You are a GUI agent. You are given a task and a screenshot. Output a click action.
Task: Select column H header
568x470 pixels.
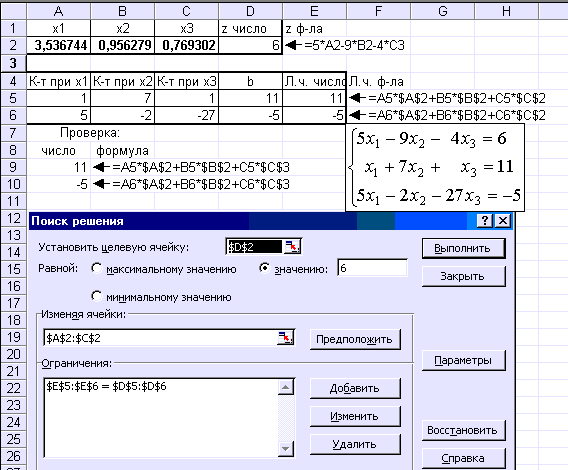click(x=506, y=11)
